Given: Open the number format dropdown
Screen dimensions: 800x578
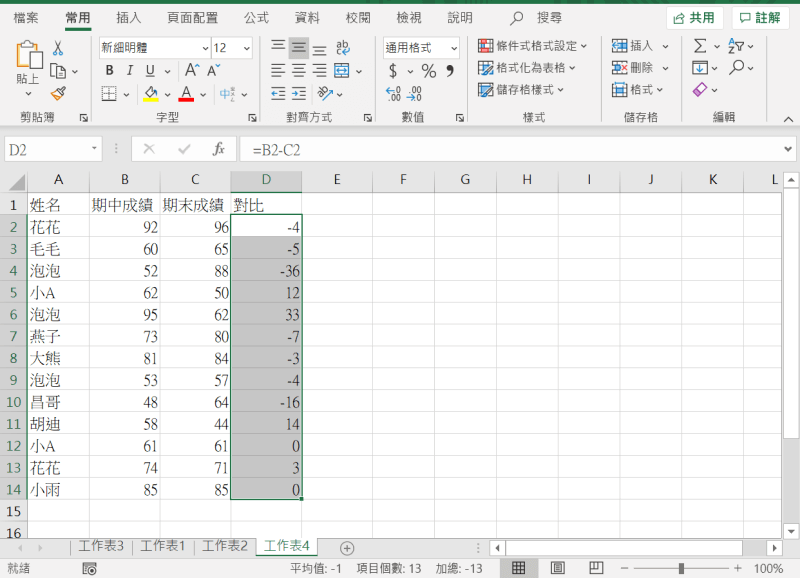Looking at the screenshot, I should tap(454, 48).
